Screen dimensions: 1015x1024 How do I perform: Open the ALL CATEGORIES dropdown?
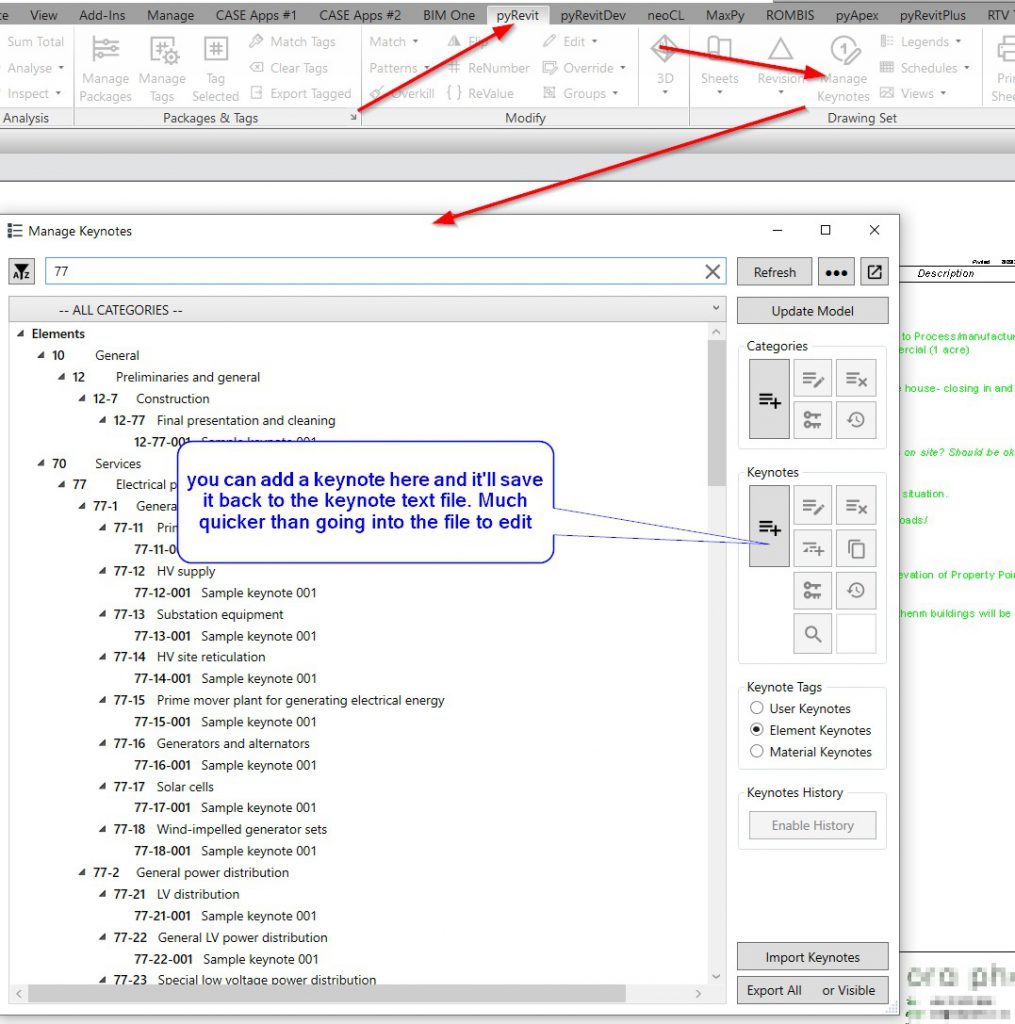click(x=366, y=310)
